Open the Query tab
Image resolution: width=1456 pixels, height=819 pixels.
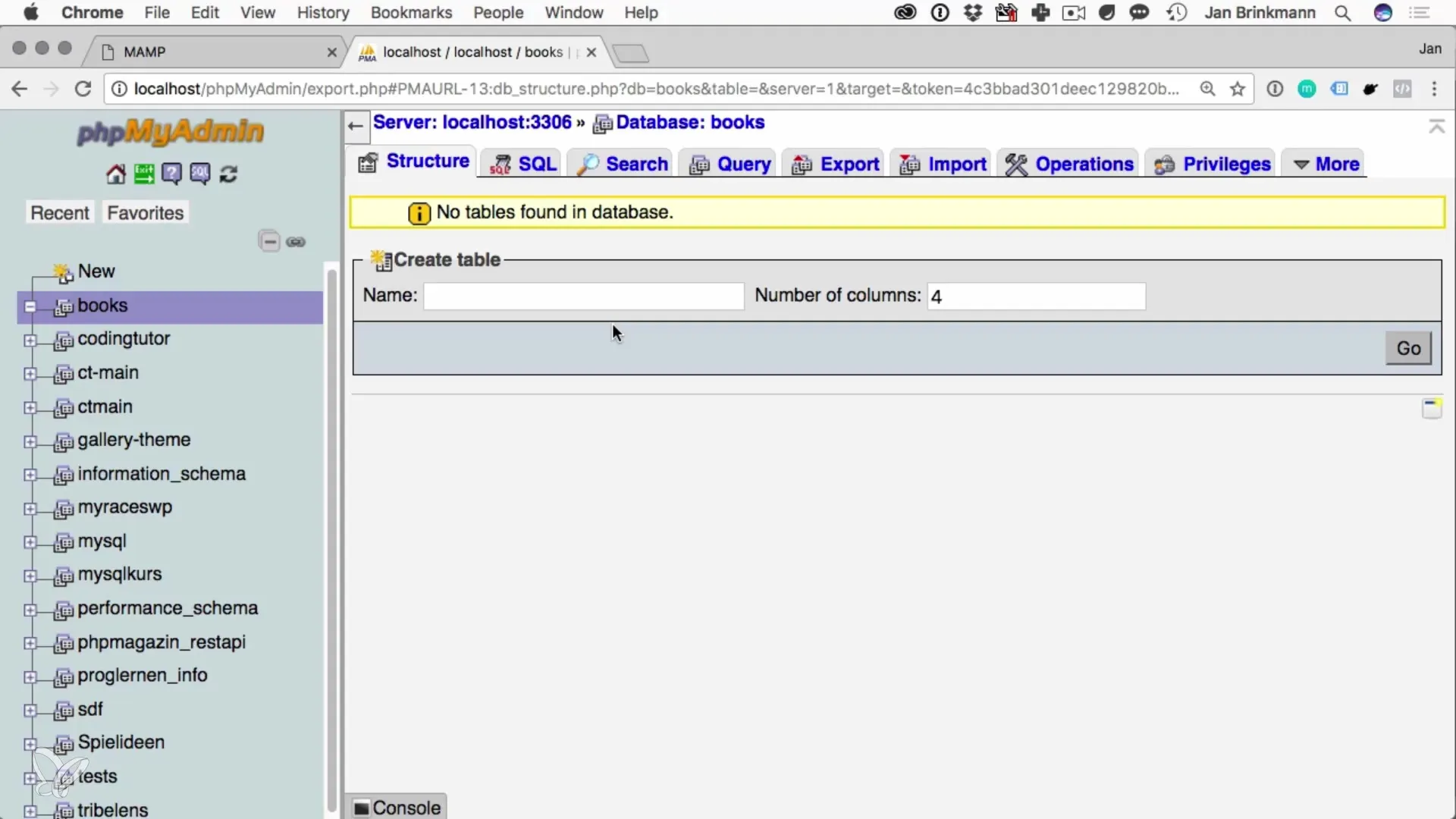point(730,164)
